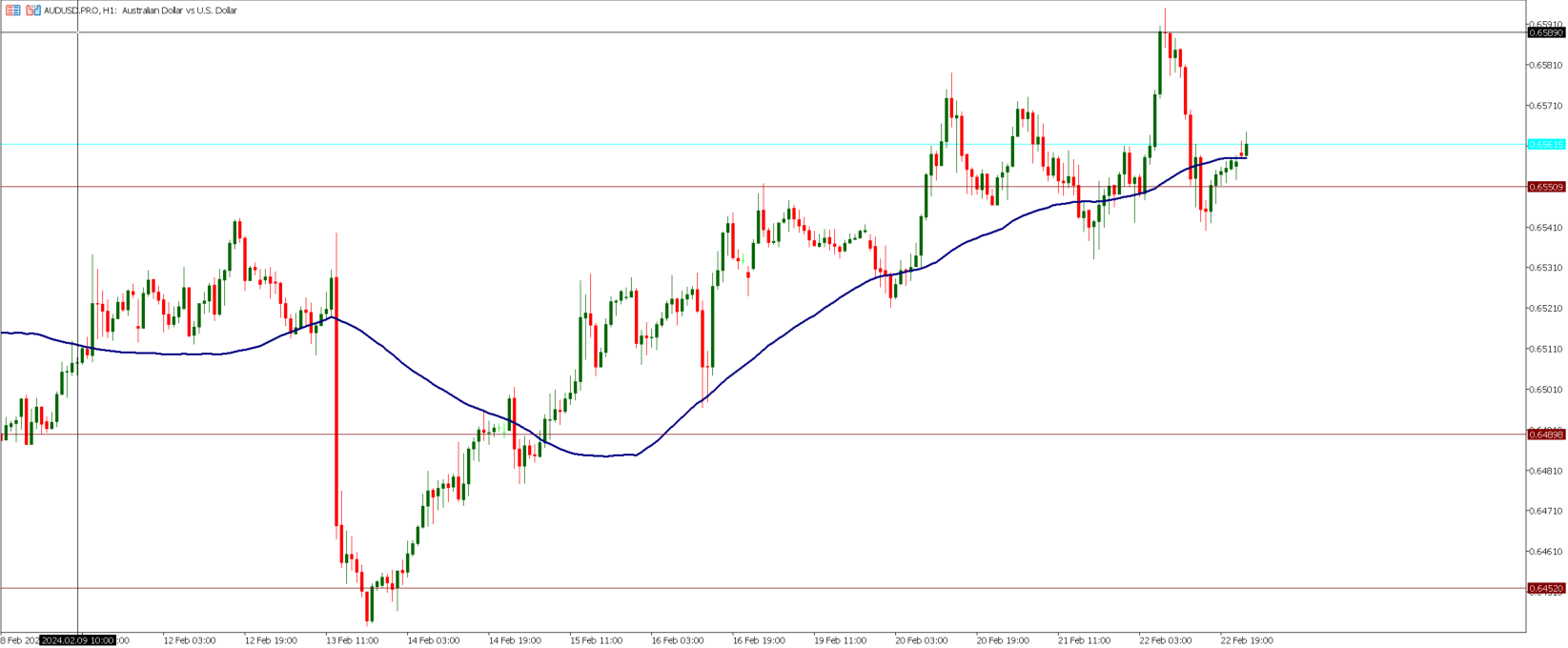The image size is (1568, 648).
Task: Select the large red candle on 13 Feb
Action: 336,400
